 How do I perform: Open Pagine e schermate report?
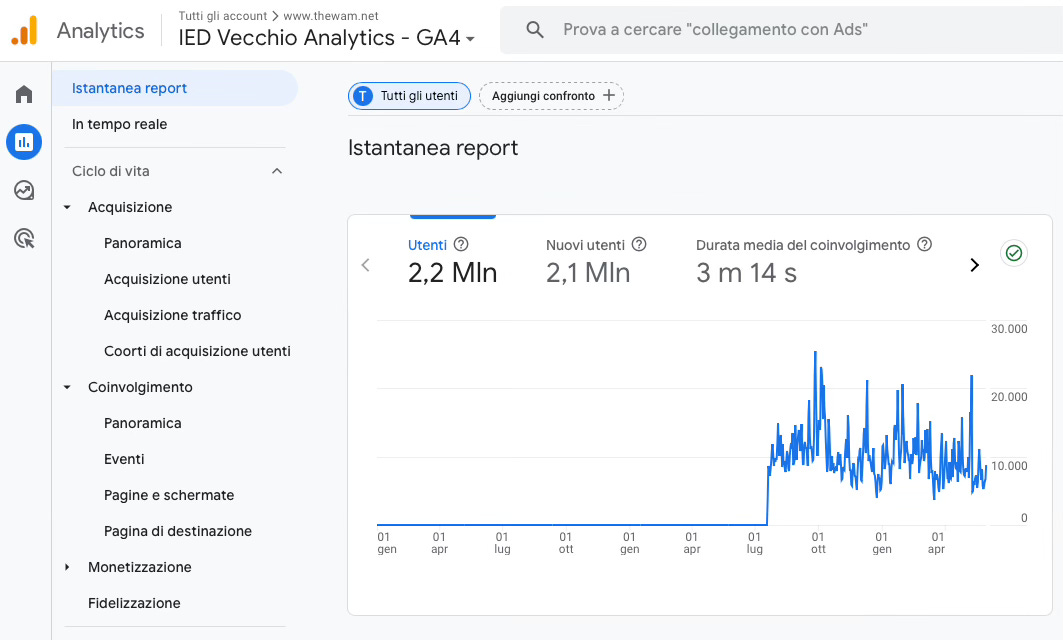tap(169, 495)
